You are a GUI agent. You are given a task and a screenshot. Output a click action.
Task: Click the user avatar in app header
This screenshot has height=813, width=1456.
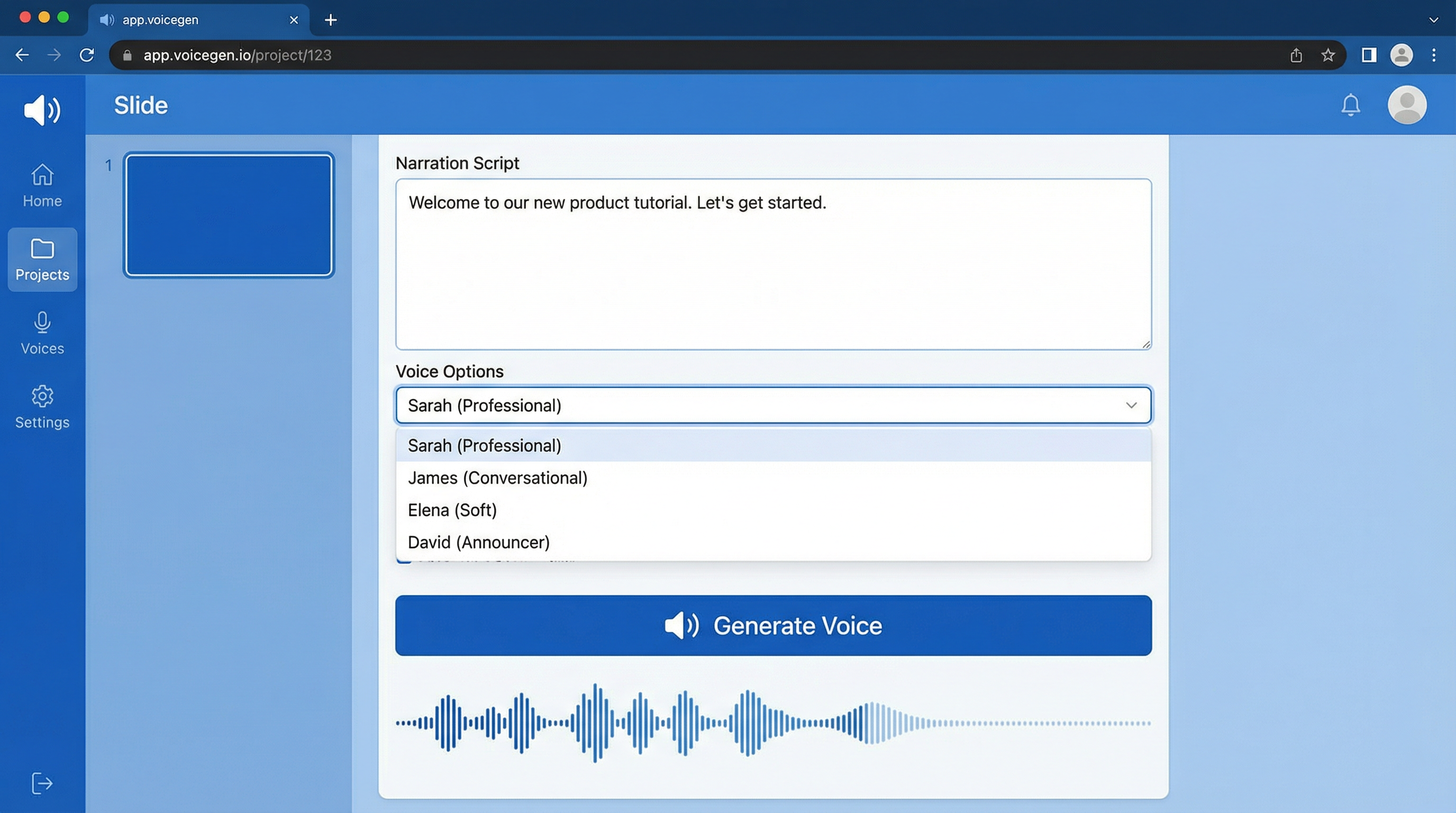pyautogui.click(x=1406, y=105)
